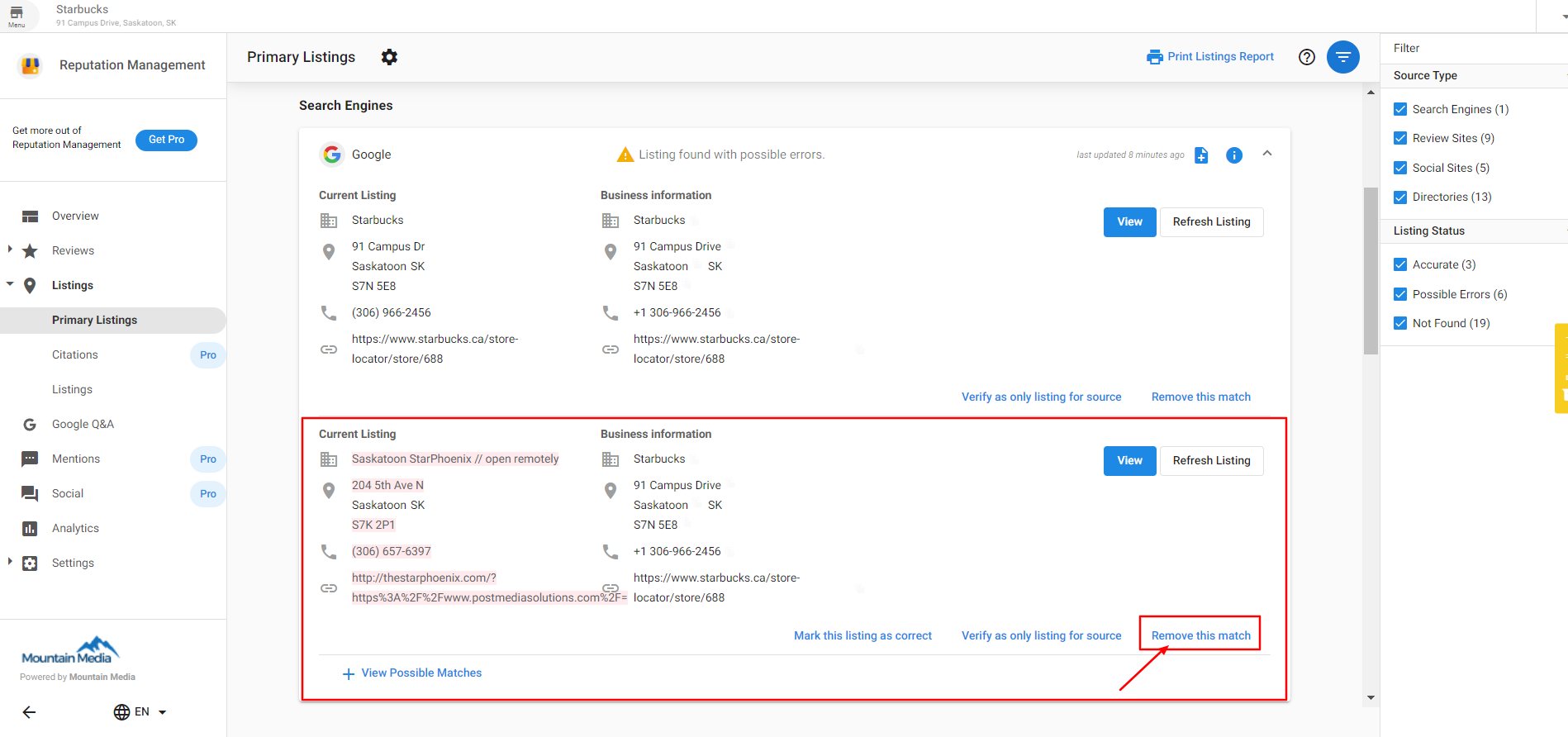1568x737 pixels.
Task: Click the Google Q&A G icon
Action: 31,425
